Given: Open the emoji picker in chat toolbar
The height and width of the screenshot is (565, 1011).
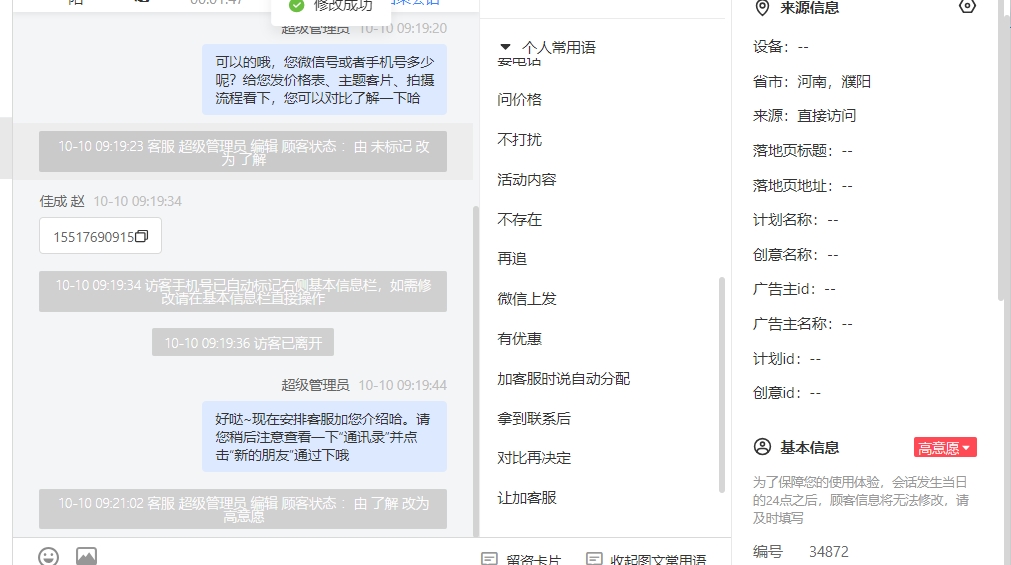Looking at the screenshot, I should tap(48, 556).
